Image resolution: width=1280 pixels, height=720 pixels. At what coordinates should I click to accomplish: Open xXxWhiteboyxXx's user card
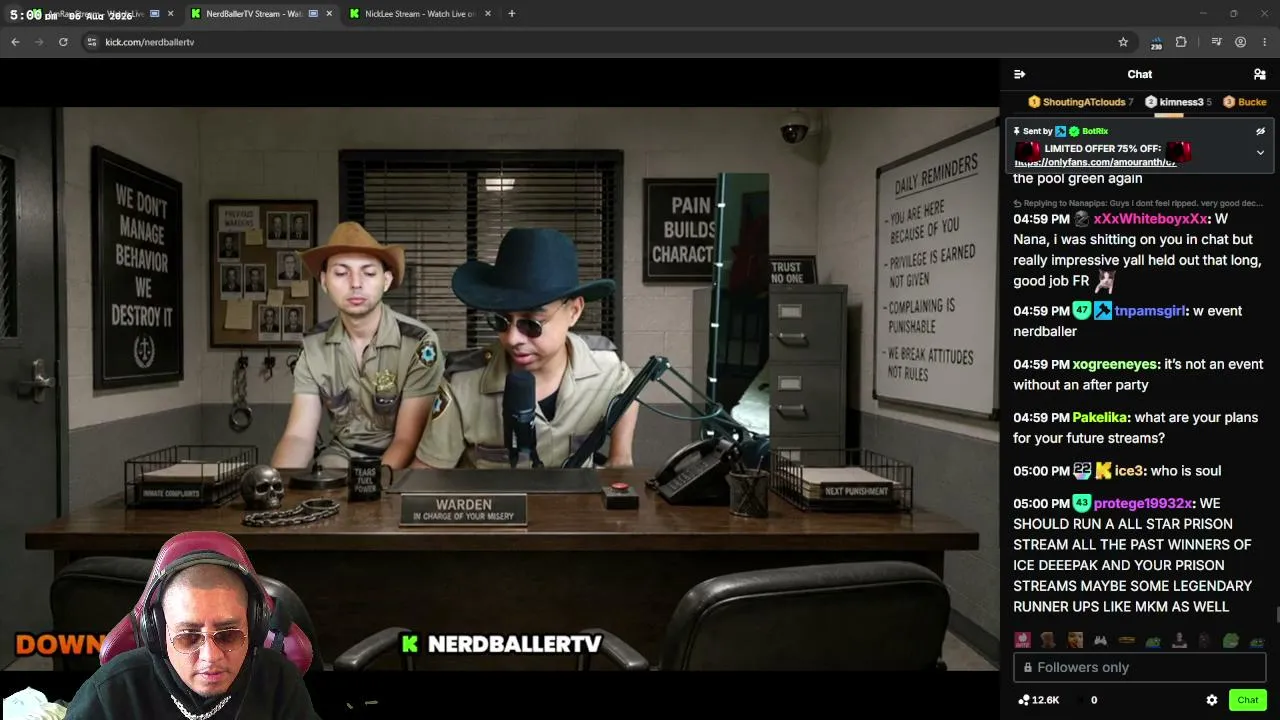(1150, 219)
